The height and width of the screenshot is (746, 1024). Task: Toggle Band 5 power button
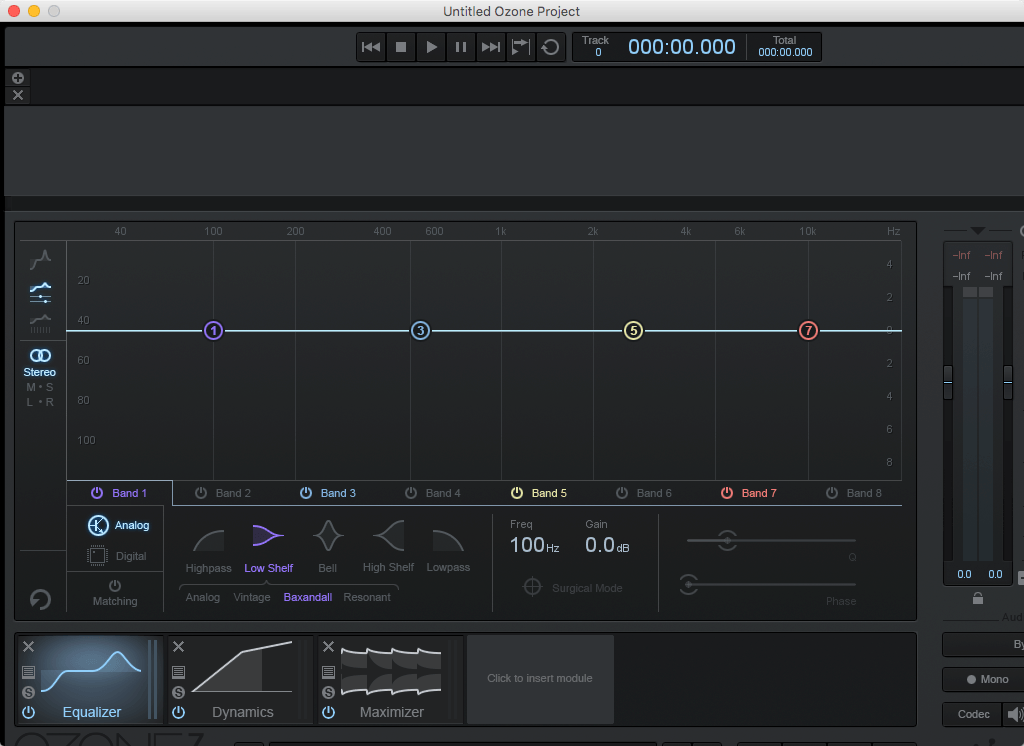coord(517,493)
